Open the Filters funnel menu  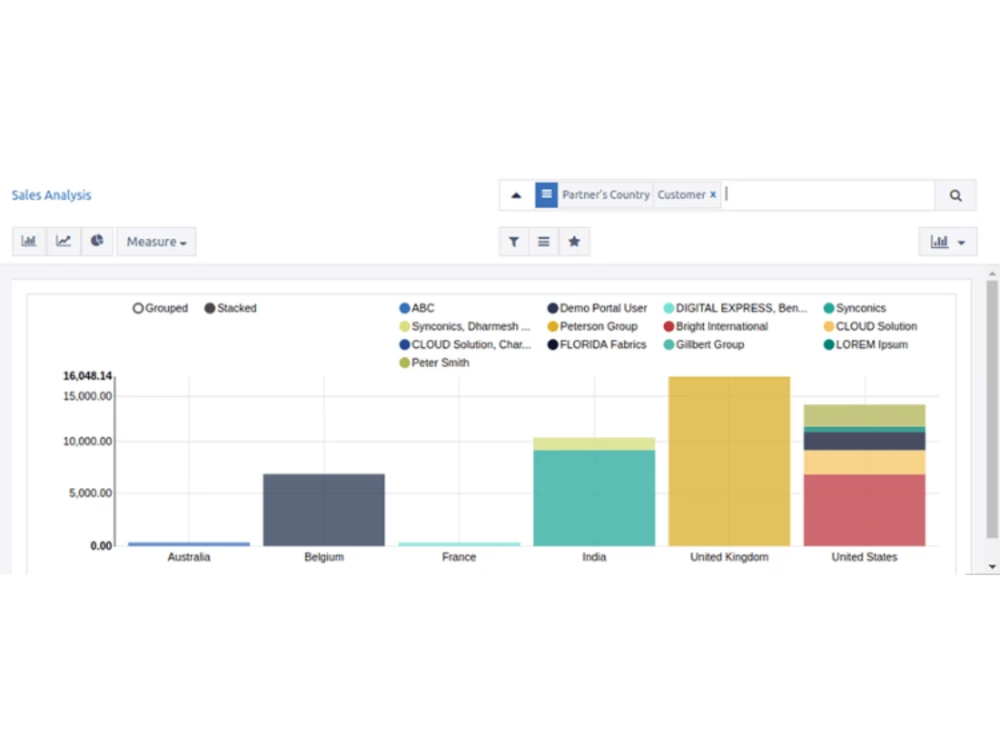(514, 242)
